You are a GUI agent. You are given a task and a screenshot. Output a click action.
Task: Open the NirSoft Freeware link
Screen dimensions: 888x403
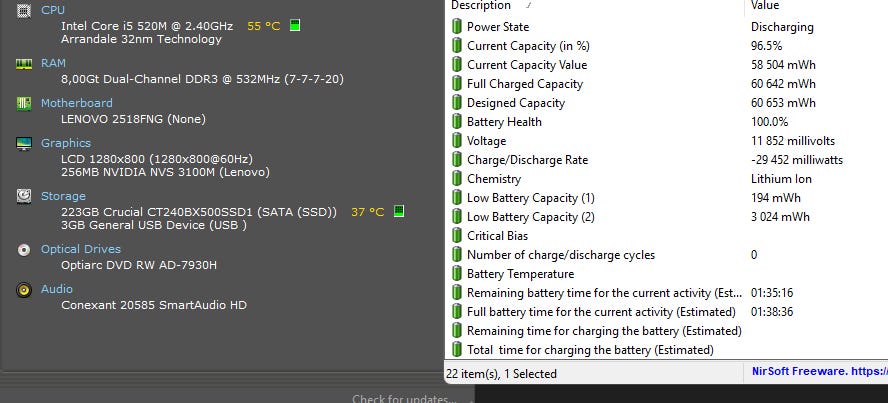[819, 371]
